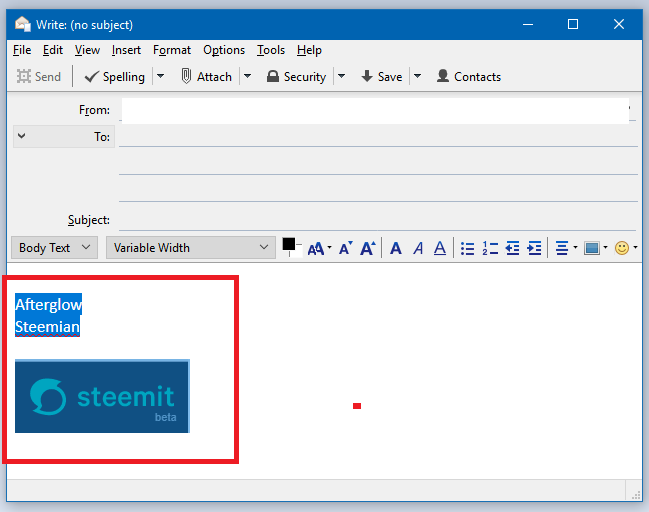Screen dimensions: 649x512
Task: Click the Send button
Action: click(x=39, y=77)
